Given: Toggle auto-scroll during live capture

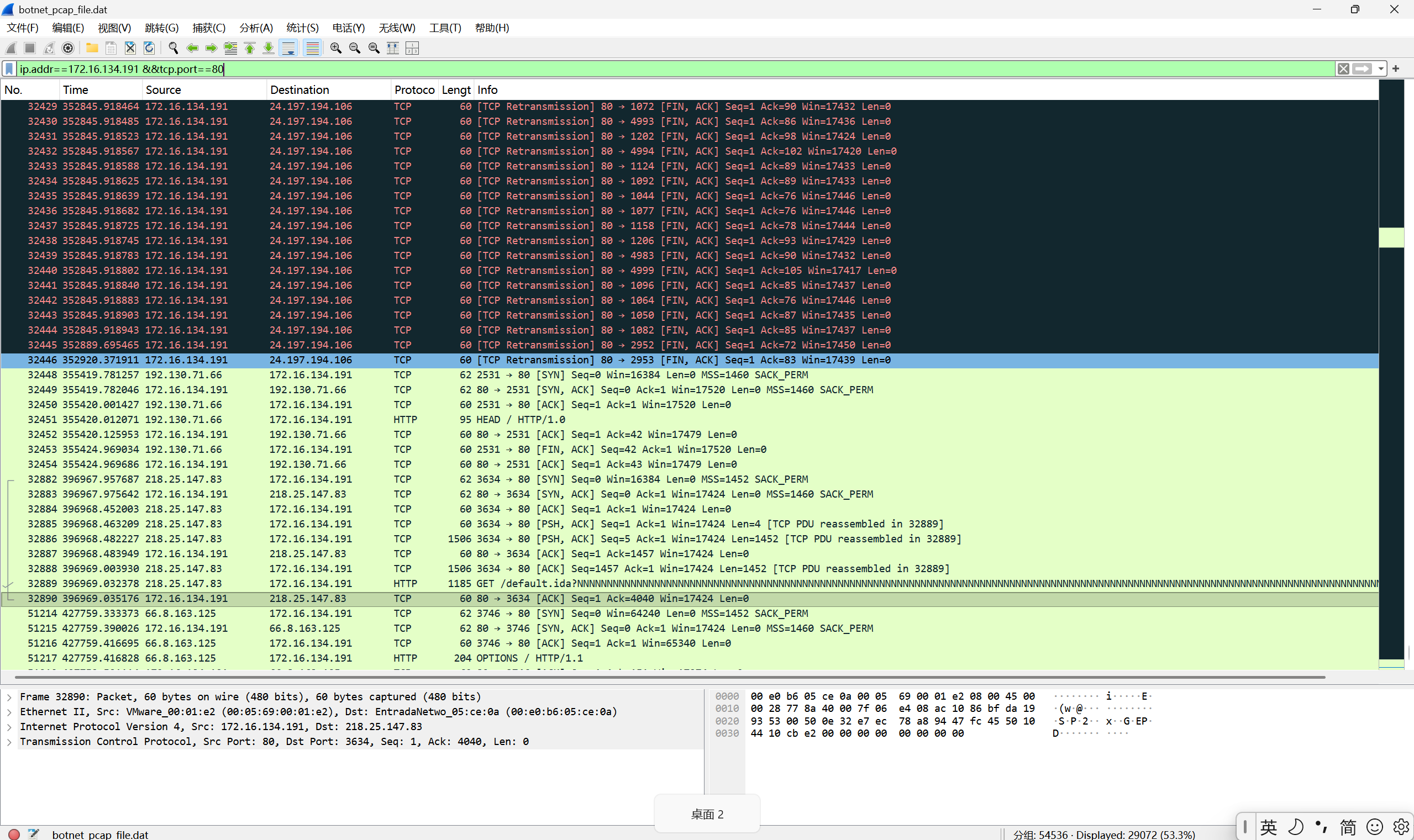Looking at the screenshot, I should (288, 48).
